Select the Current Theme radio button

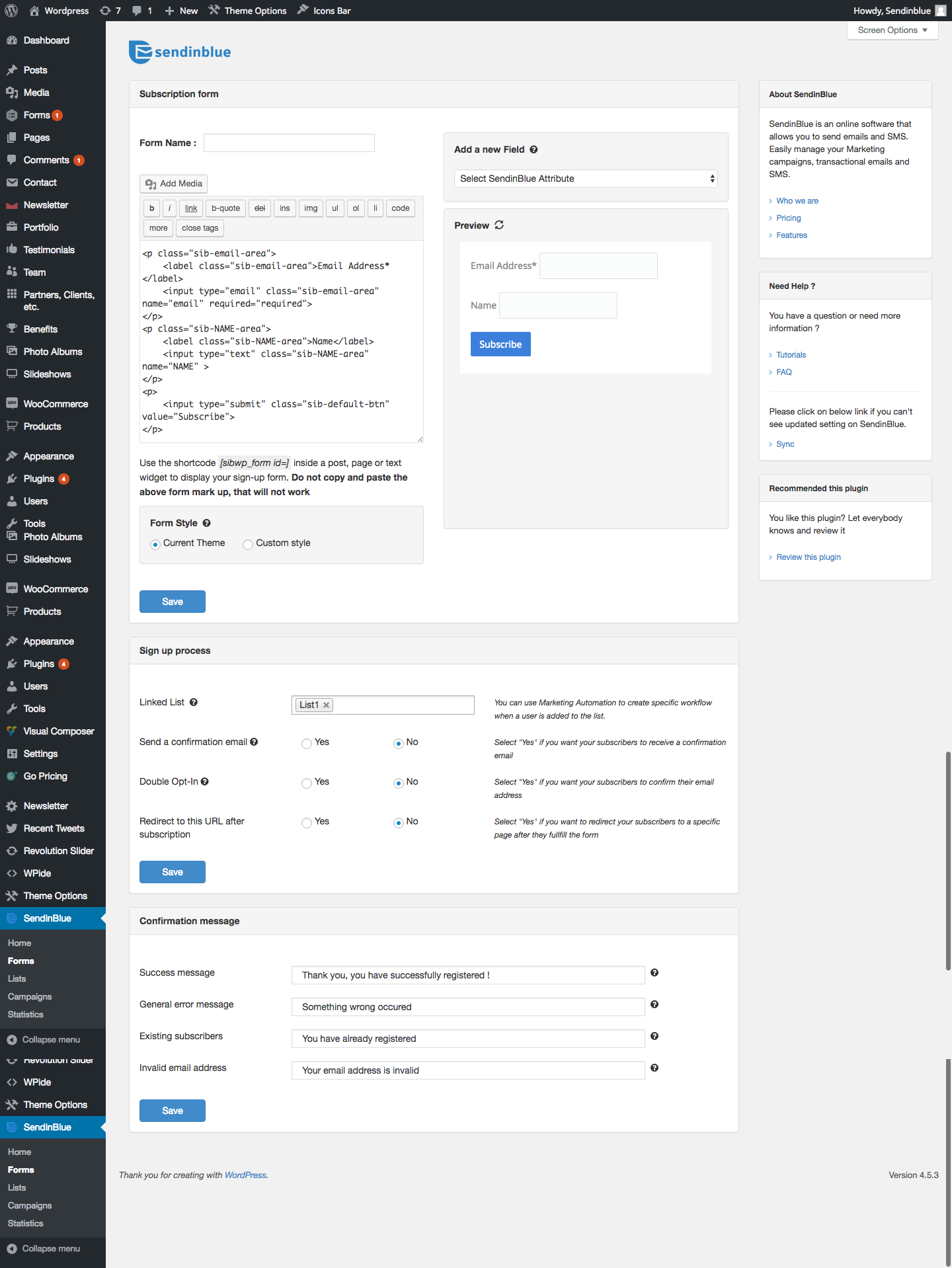tap(155, 544)
